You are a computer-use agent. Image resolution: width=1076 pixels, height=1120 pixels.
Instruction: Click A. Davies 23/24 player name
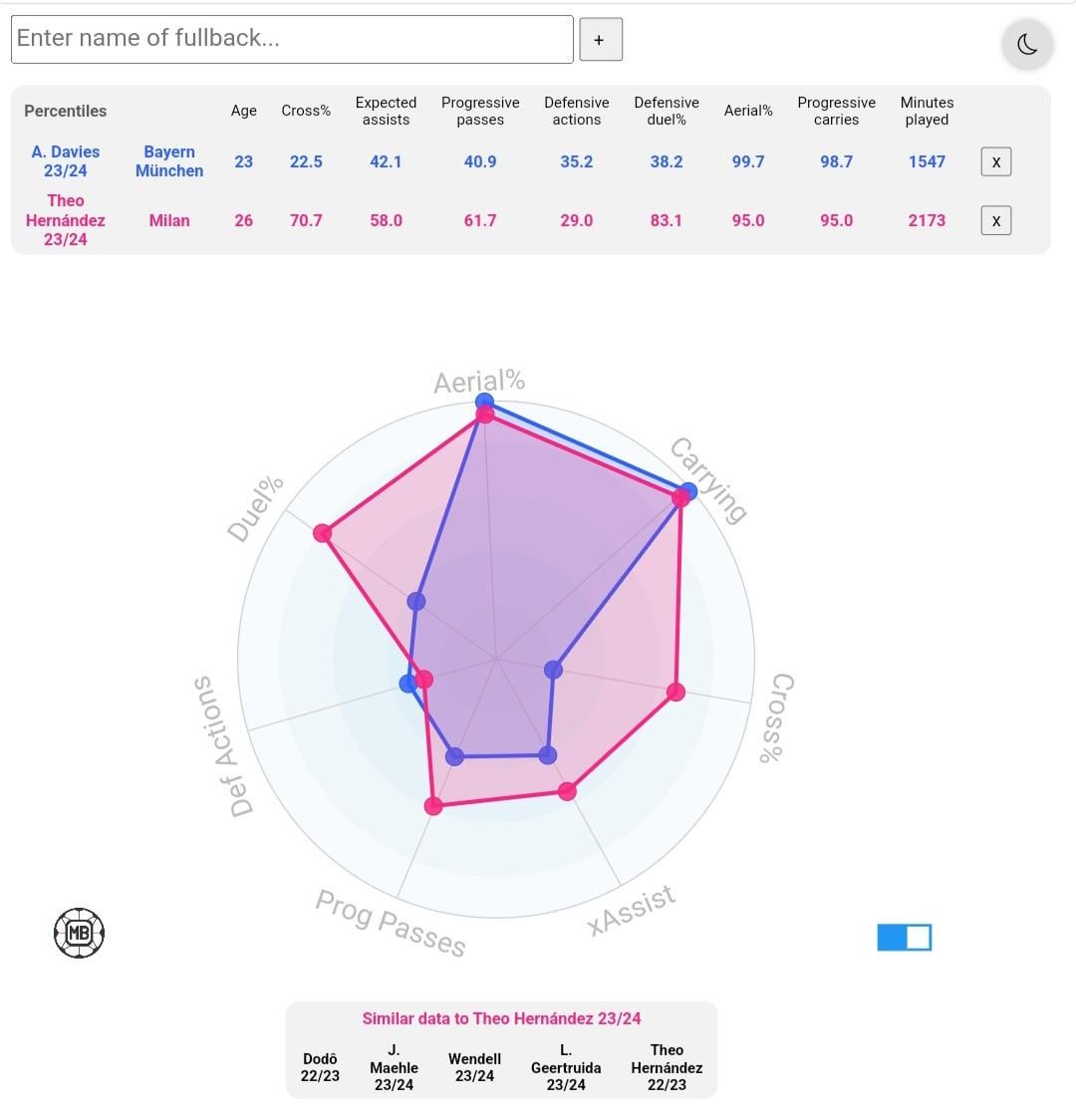(x=66, y=161)
